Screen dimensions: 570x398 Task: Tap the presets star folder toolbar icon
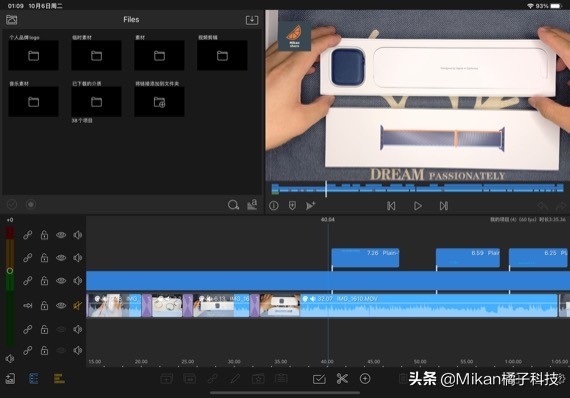coord(258,379)
